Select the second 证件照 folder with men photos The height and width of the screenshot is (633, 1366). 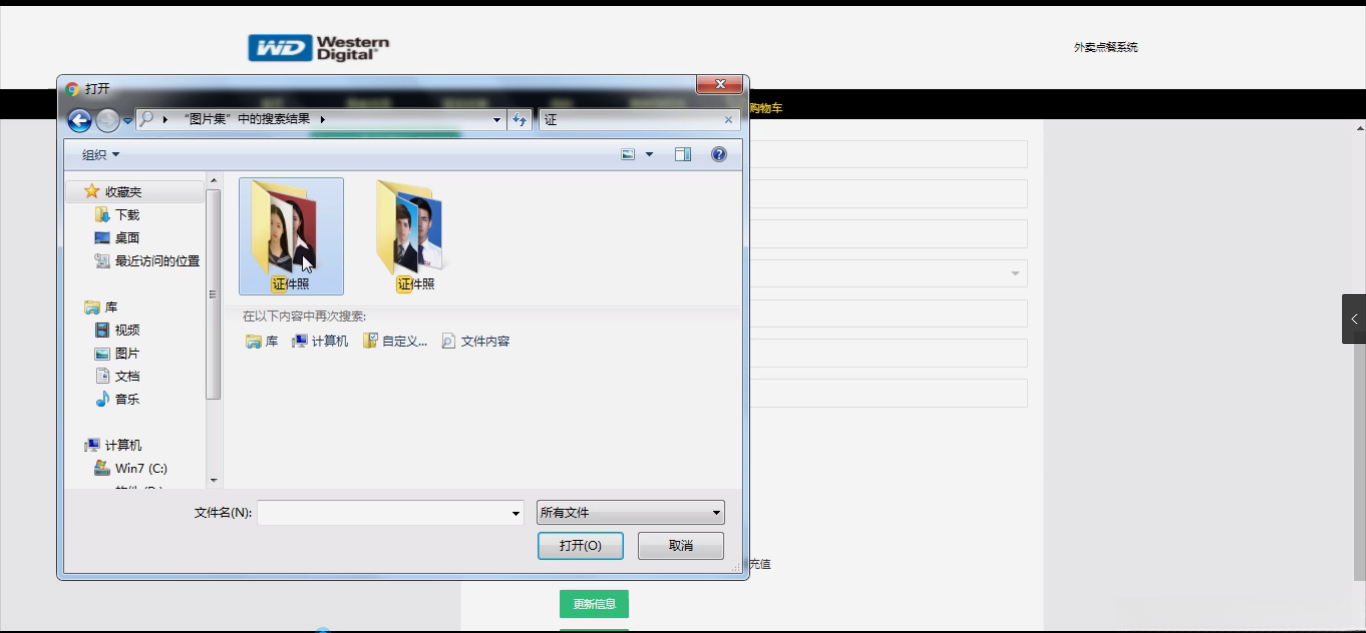click(x=416, y=237)
